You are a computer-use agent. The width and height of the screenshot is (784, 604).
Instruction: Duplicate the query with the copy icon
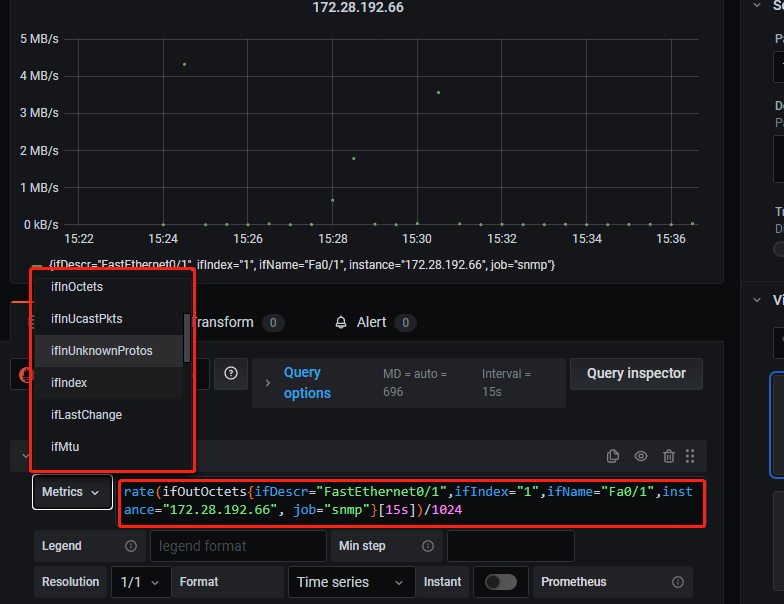(612, 456)
